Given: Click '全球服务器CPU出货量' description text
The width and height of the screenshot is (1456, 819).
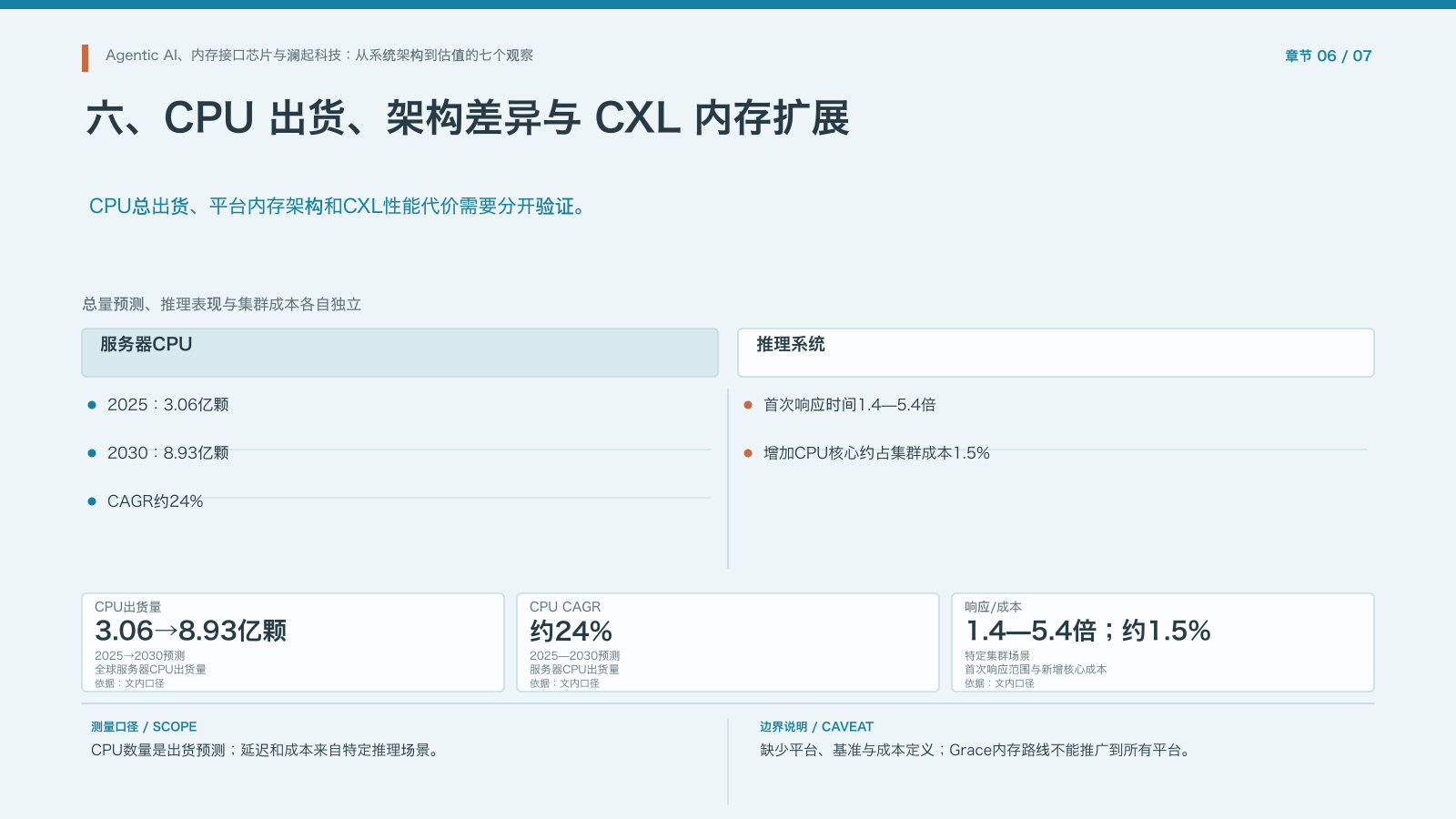Looking at the screenshot, I should [x=150, y=669].
